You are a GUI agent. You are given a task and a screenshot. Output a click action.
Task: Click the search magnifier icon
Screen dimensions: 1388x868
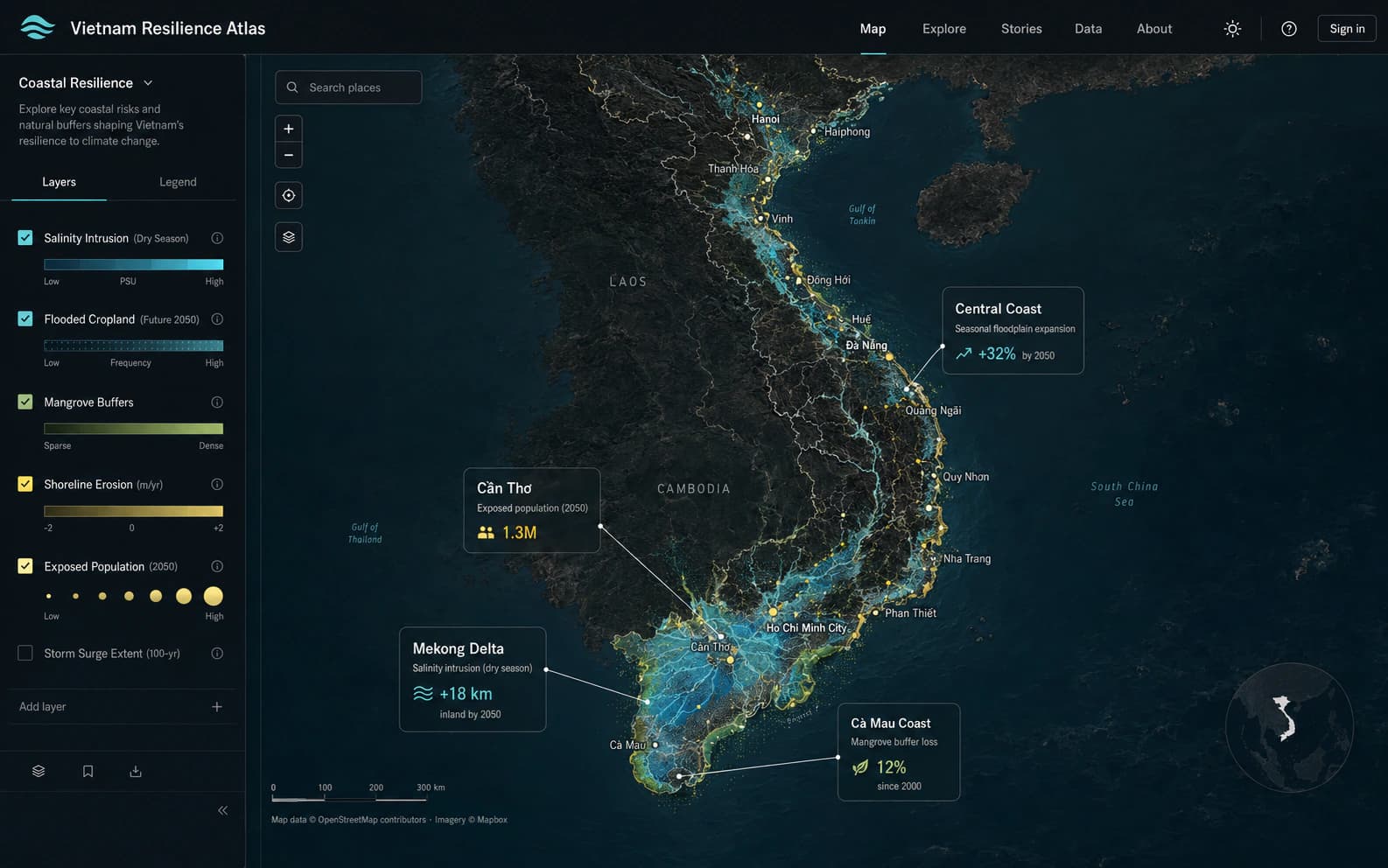(x=292, y=87)
